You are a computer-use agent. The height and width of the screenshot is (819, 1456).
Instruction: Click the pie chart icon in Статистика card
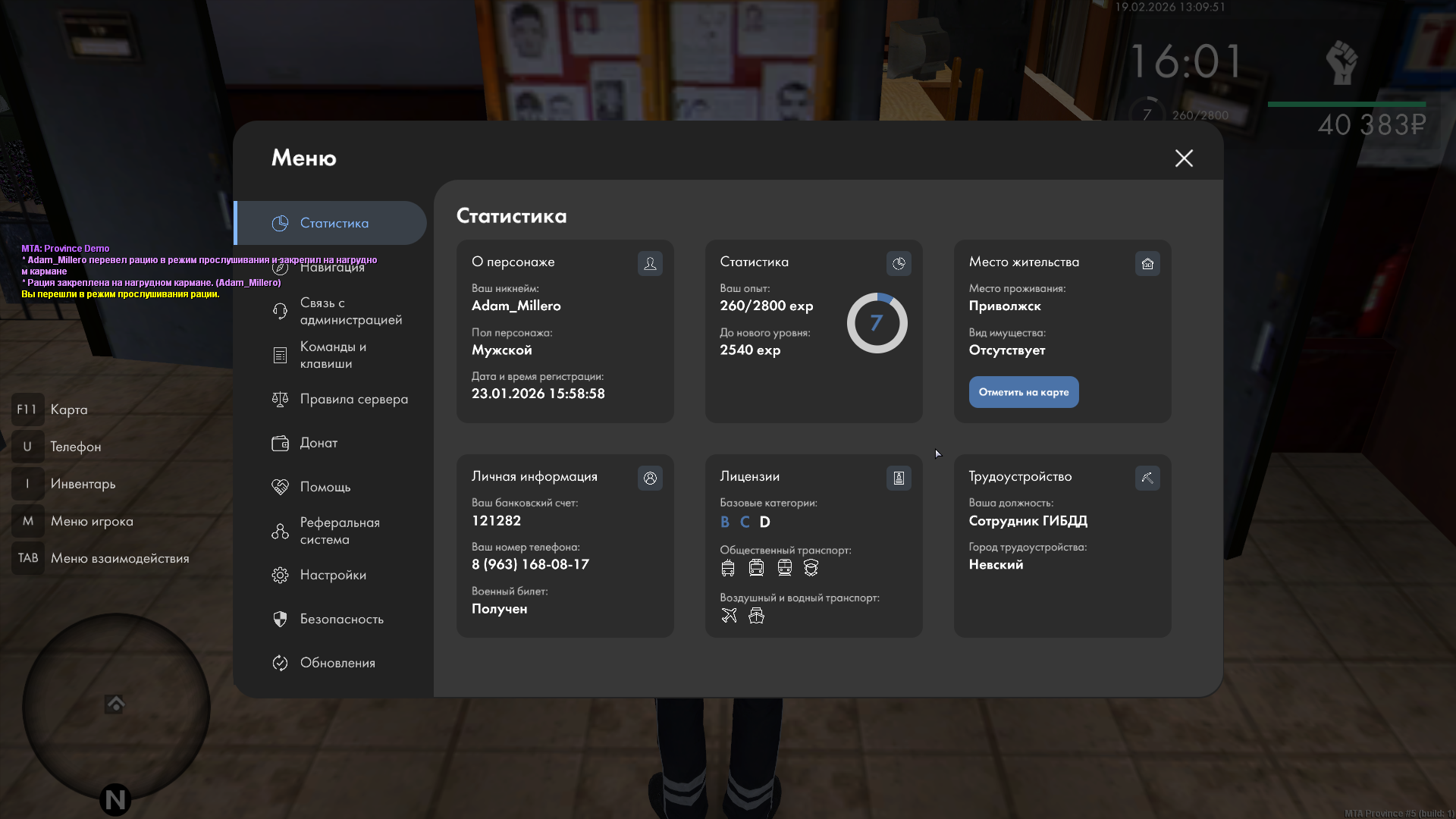tap(899, 263)
